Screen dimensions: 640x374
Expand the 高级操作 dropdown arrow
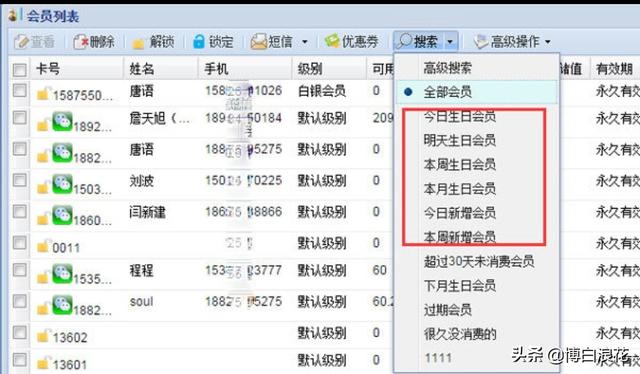click(547, 42)
